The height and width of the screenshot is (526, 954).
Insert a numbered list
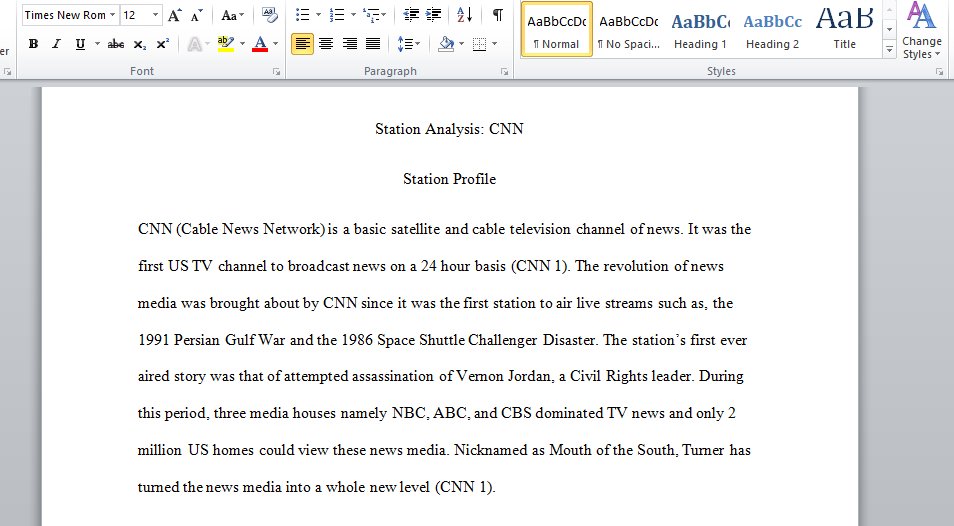(x=336, y=15)
